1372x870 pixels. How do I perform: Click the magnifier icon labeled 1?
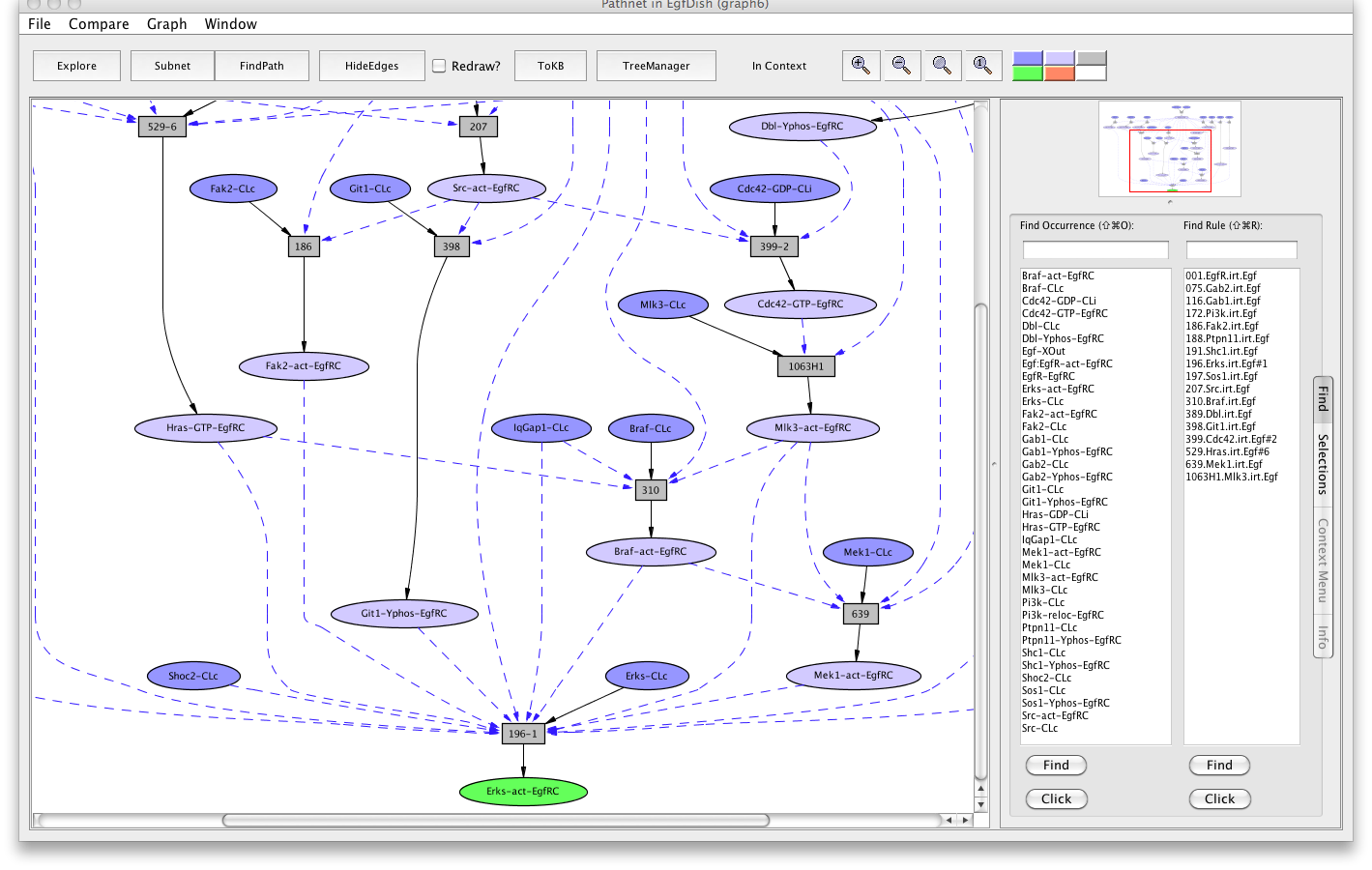point(982,66)
